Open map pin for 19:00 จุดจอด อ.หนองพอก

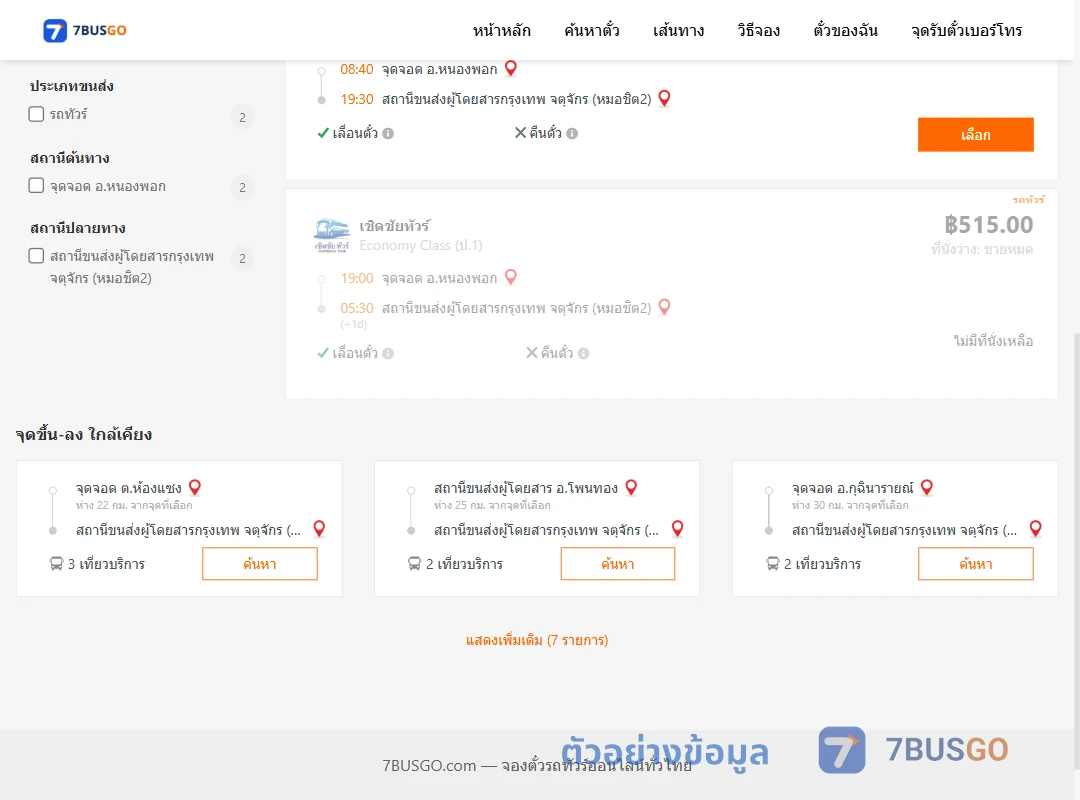pos(510,278)
